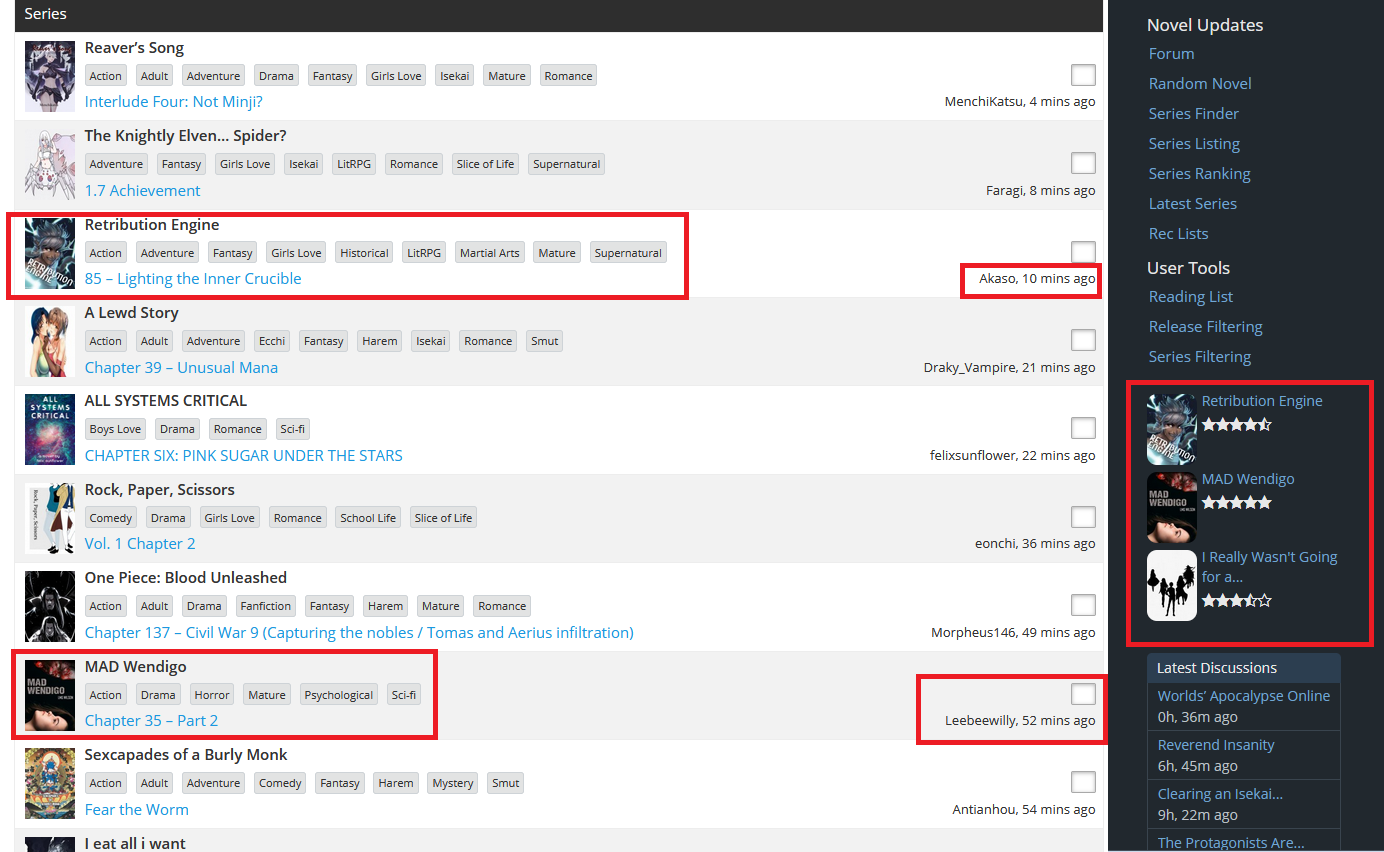
Task: Click The Knightly Elven Spider cover image
Action: (50, 164)
